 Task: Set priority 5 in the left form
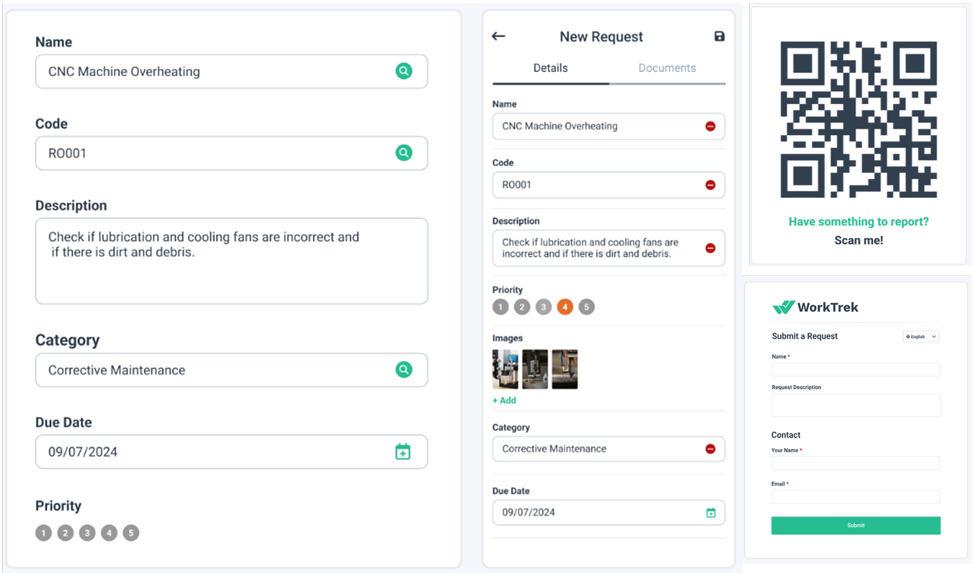coord(131,533)
